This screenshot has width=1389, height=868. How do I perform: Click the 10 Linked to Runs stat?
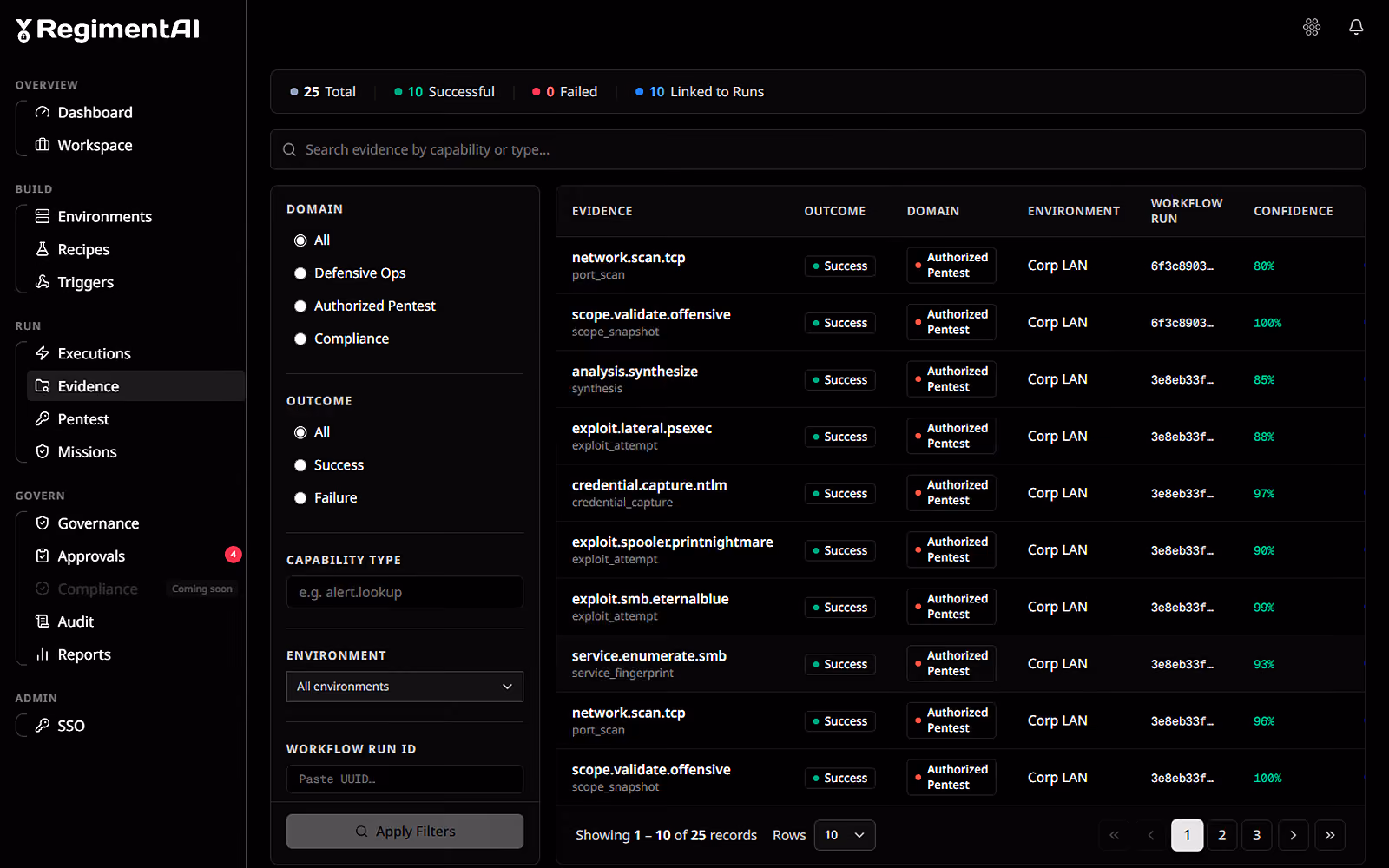[700, 92]
